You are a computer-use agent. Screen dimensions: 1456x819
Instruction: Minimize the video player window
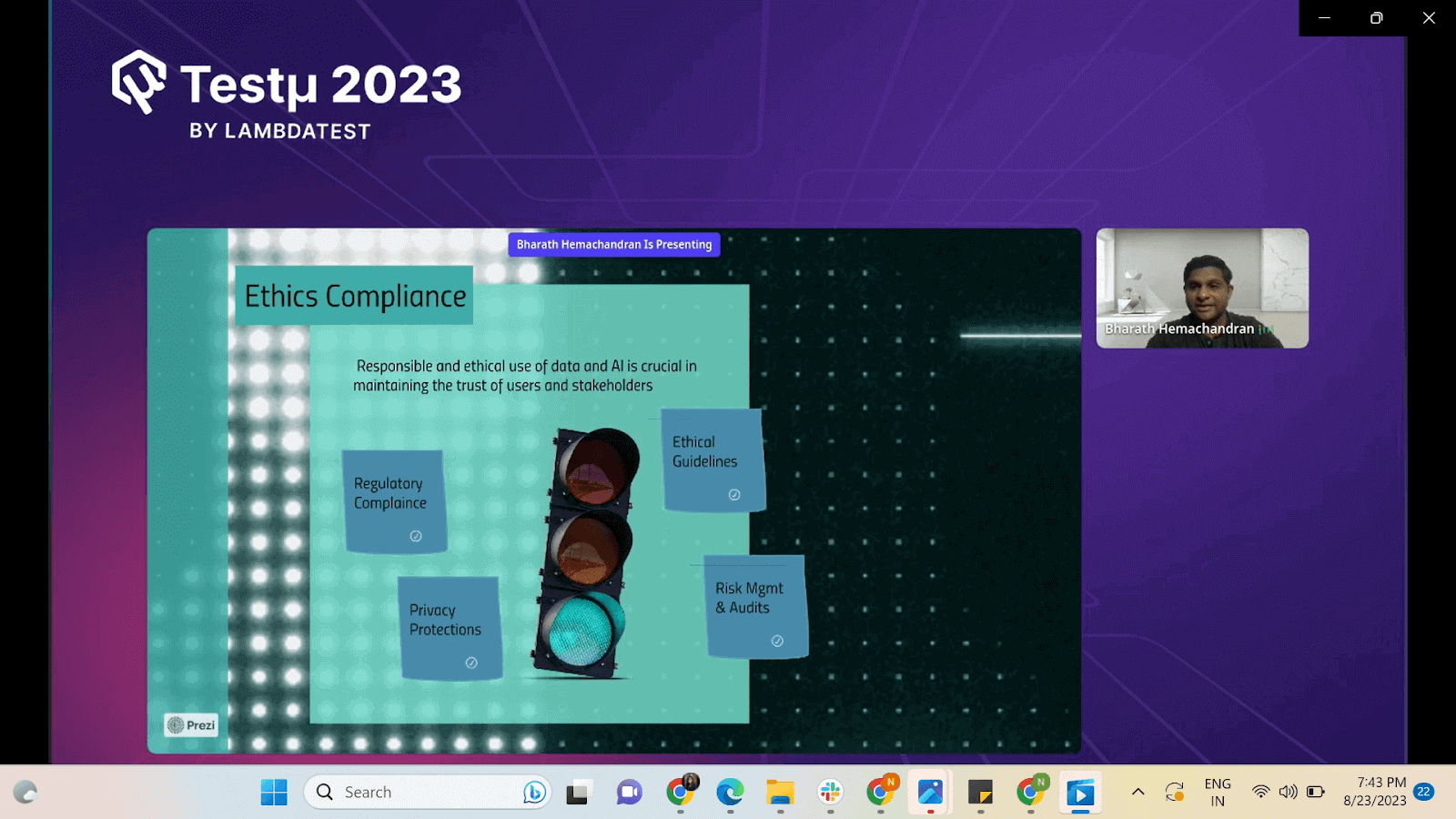1325,18
